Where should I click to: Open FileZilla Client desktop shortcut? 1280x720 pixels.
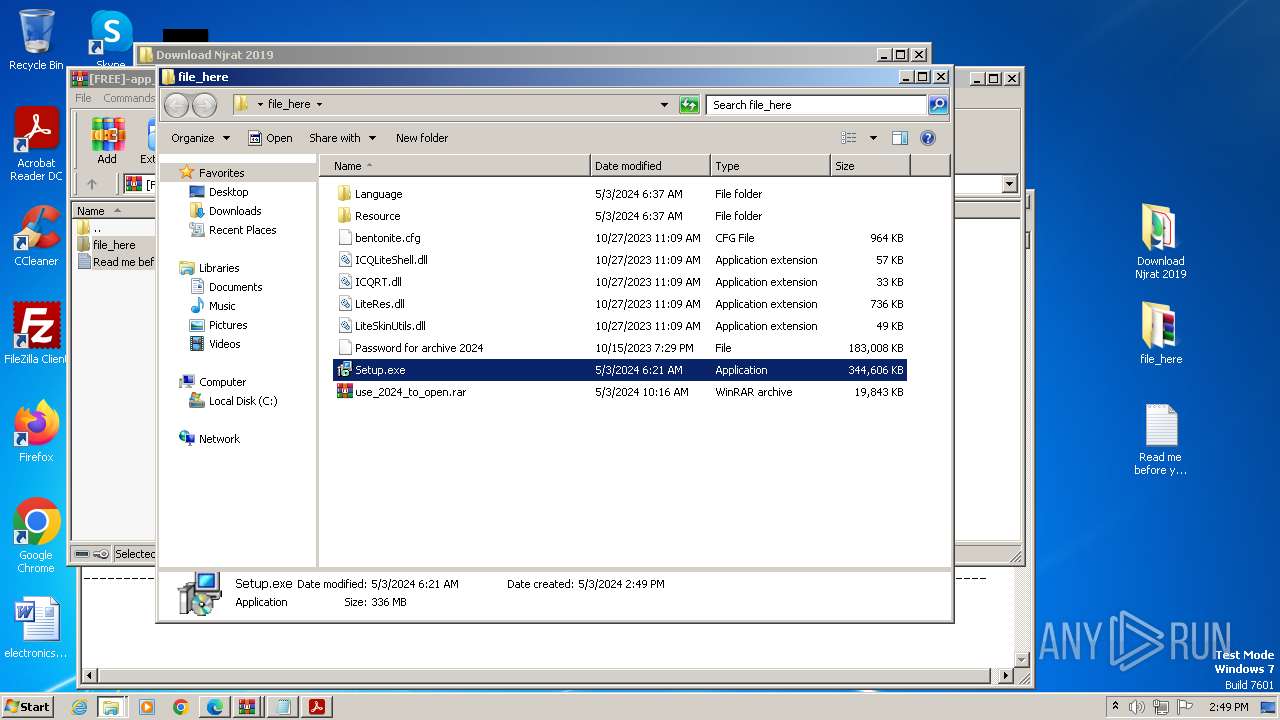(36, 333)
